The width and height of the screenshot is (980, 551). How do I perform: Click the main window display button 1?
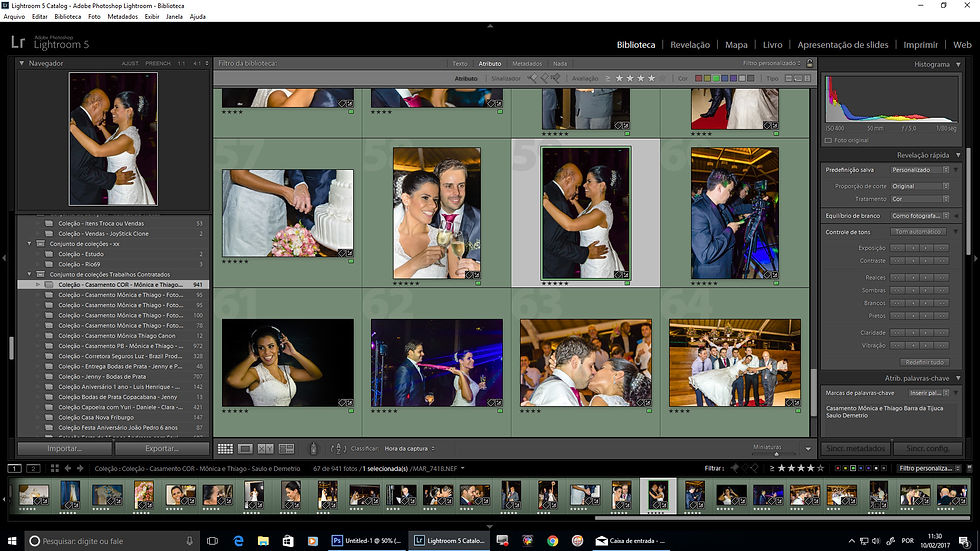[x=14, y=469]
